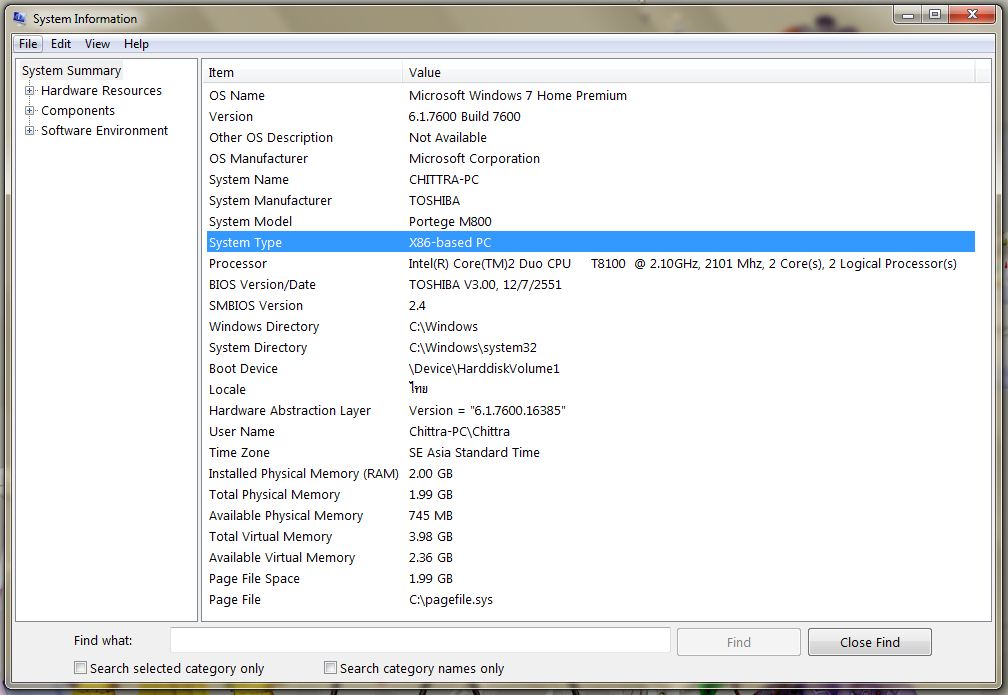
Task: Select the Total Virtual Memory row
Action: 591,536
